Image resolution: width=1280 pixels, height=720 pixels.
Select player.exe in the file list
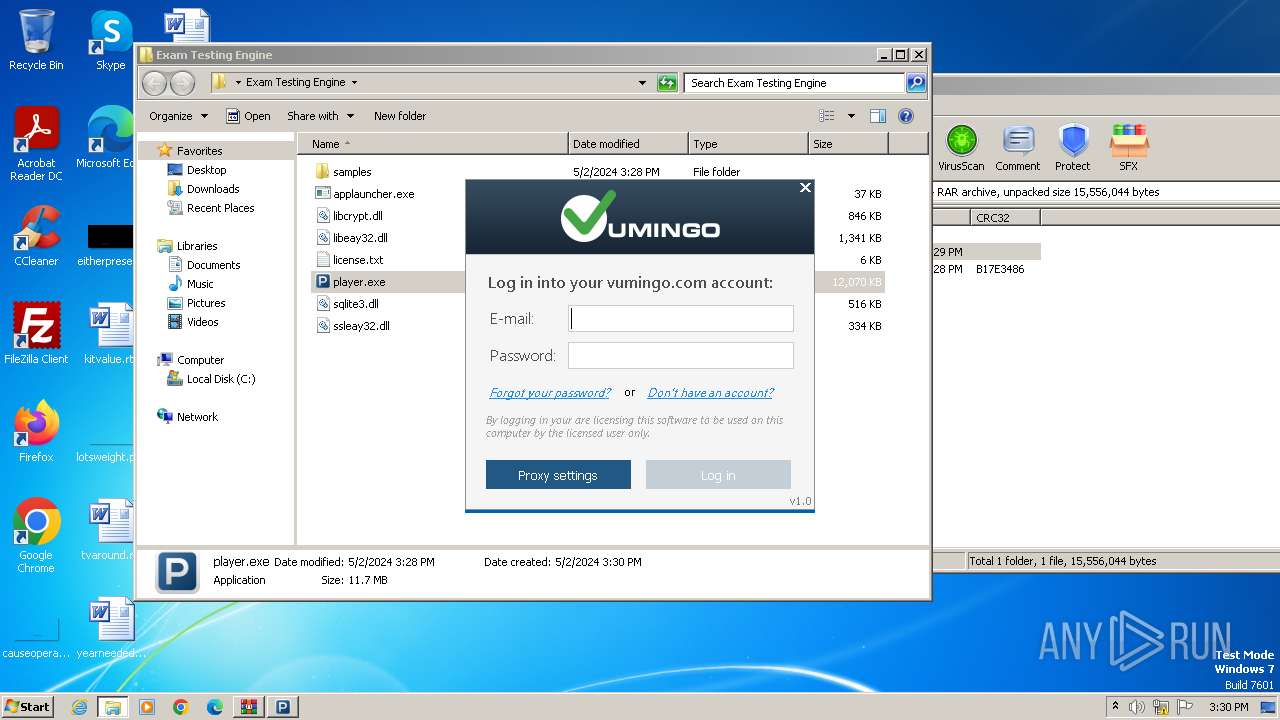359,282
